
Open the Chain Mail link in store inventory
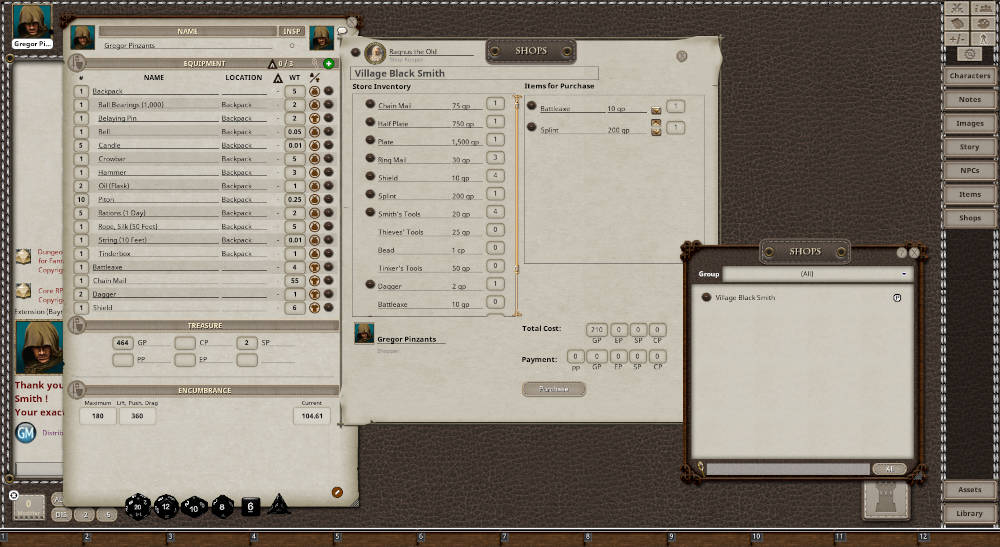coord(369,103)
